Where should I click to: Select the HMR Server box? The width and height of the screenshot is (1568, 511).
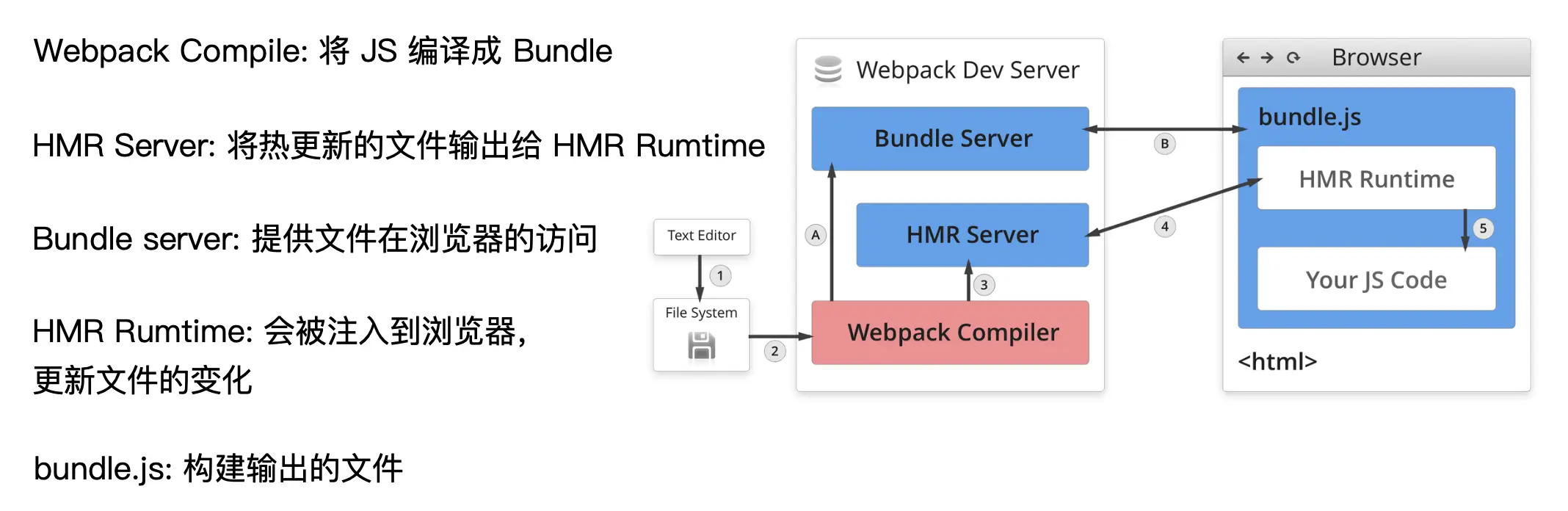click(x=972, y=235)
